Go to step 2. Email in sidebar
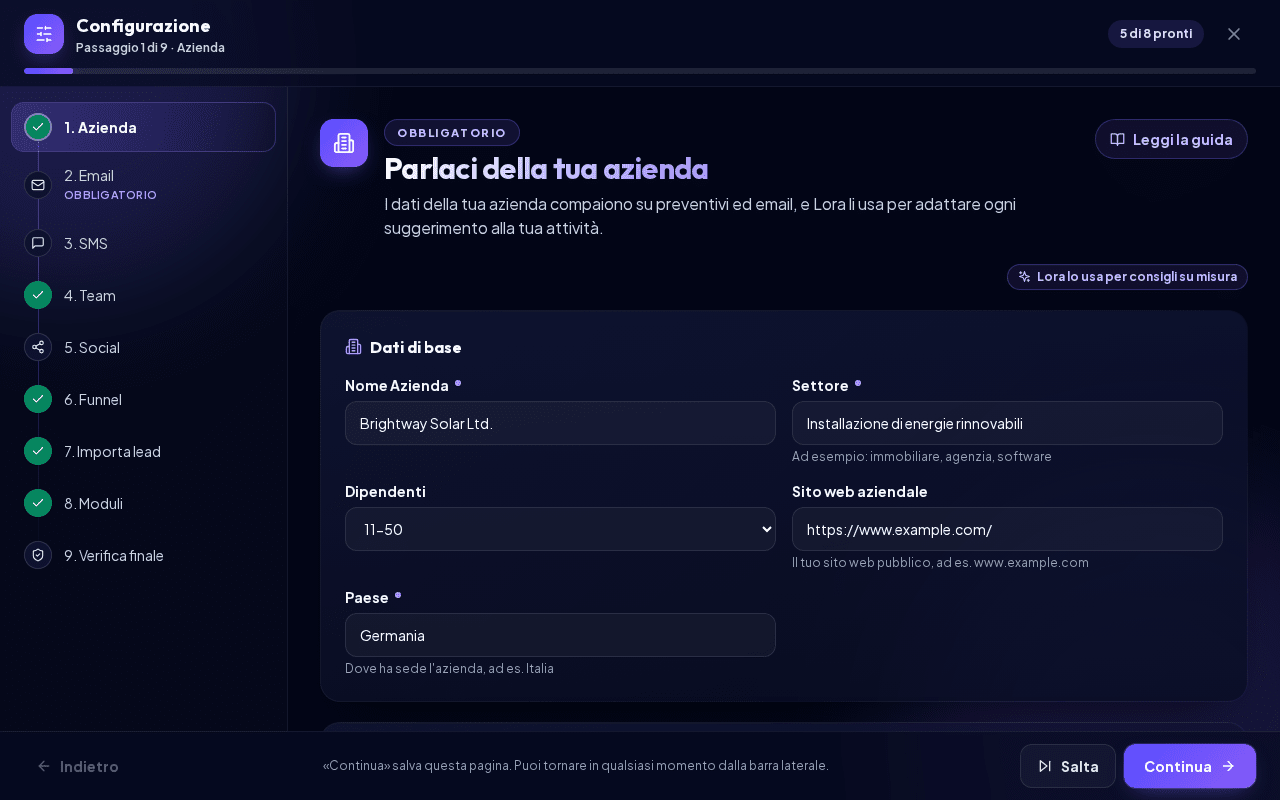Screen dimensions: 1280x800 (x=143, y=185)
